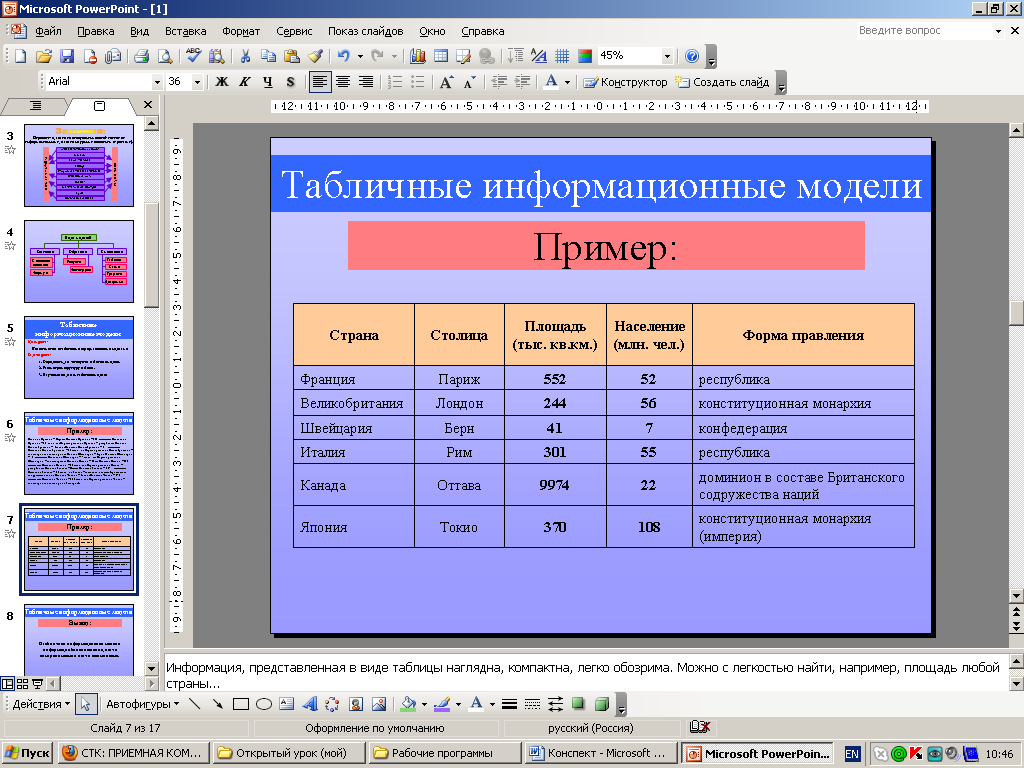Click the Print icon in toolbar

pyautogui.click(x=141, y=56)
